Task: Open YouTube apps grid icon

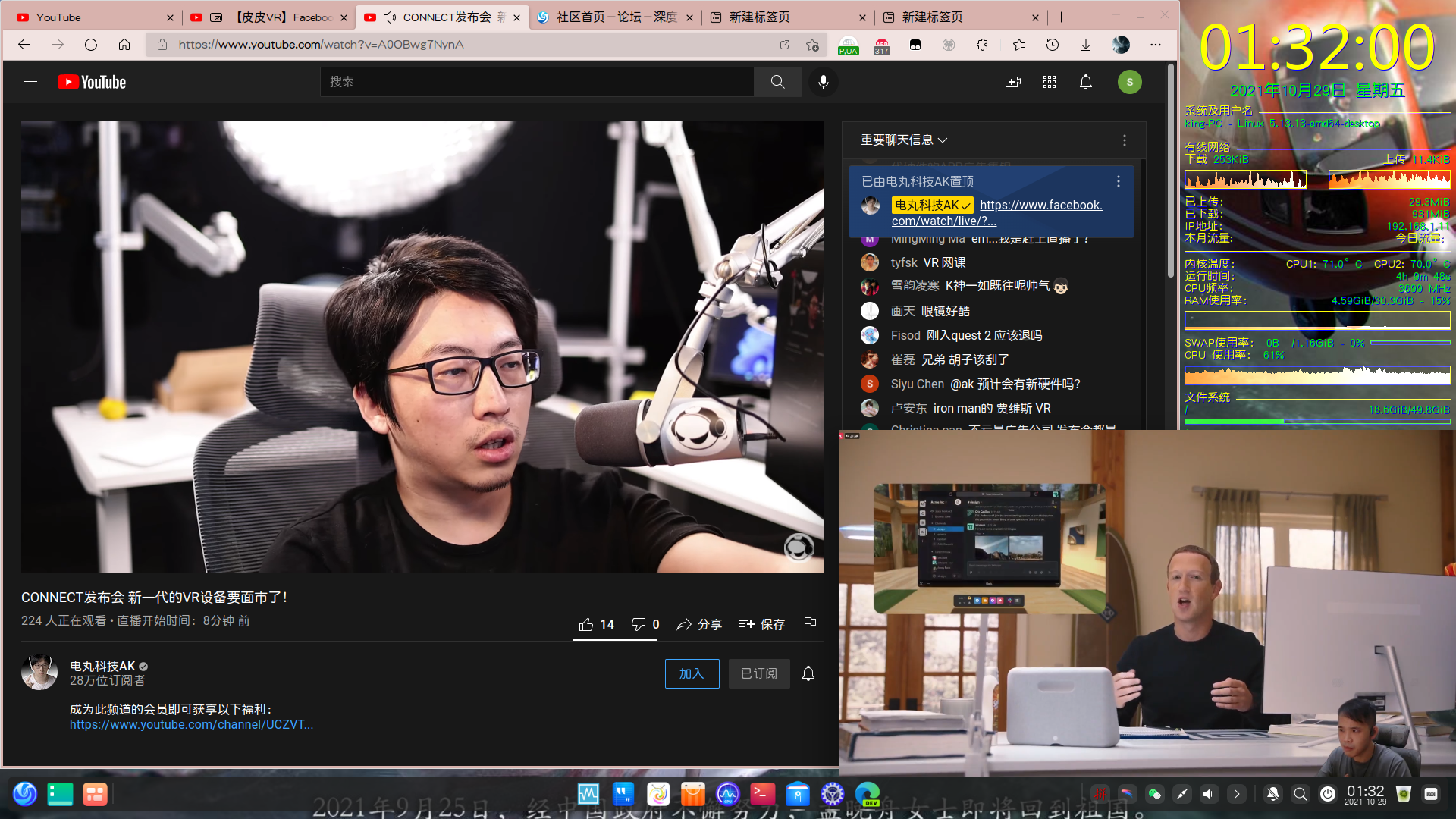Action: 1050,82
